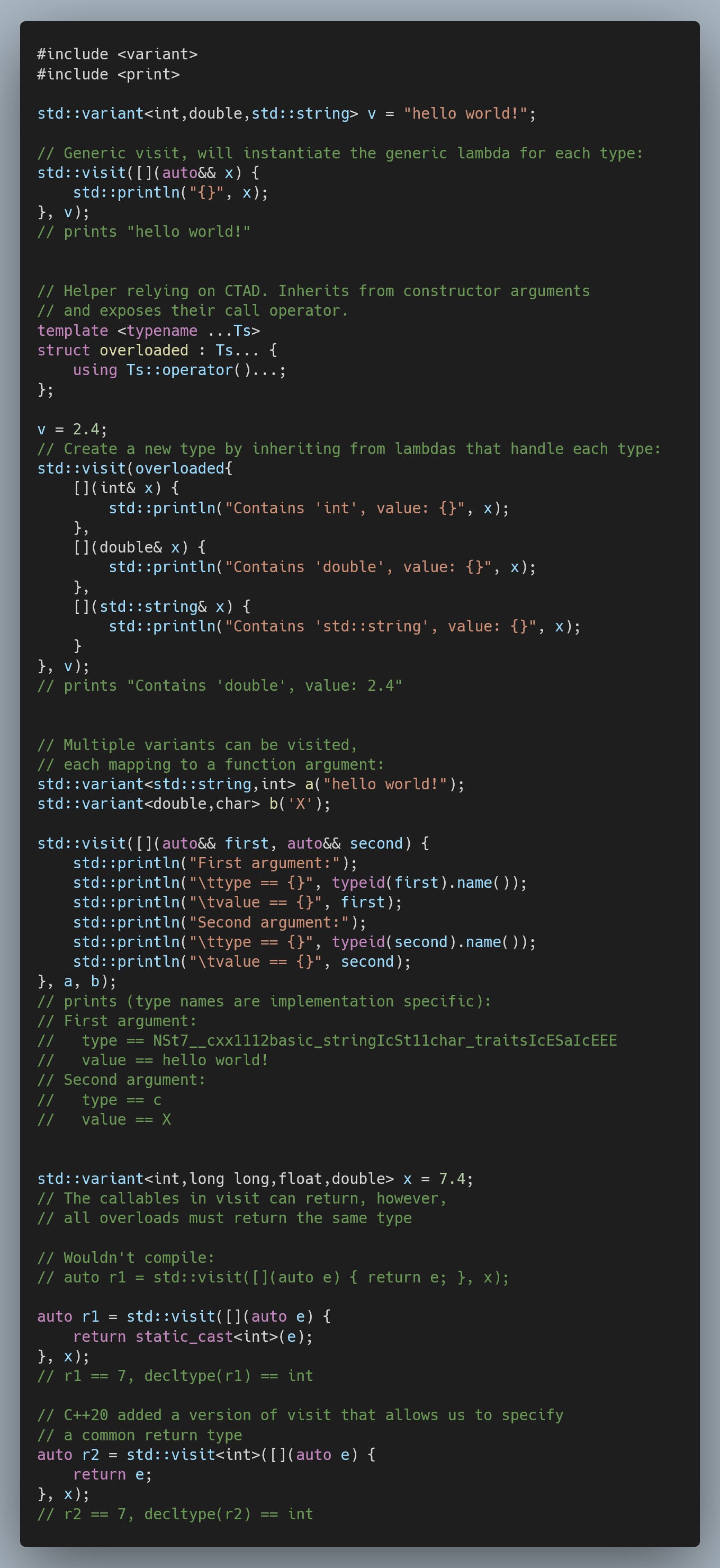Click the line with 'typeid(second).name()'
The image size is (720, 1568).
coord(304,942)
